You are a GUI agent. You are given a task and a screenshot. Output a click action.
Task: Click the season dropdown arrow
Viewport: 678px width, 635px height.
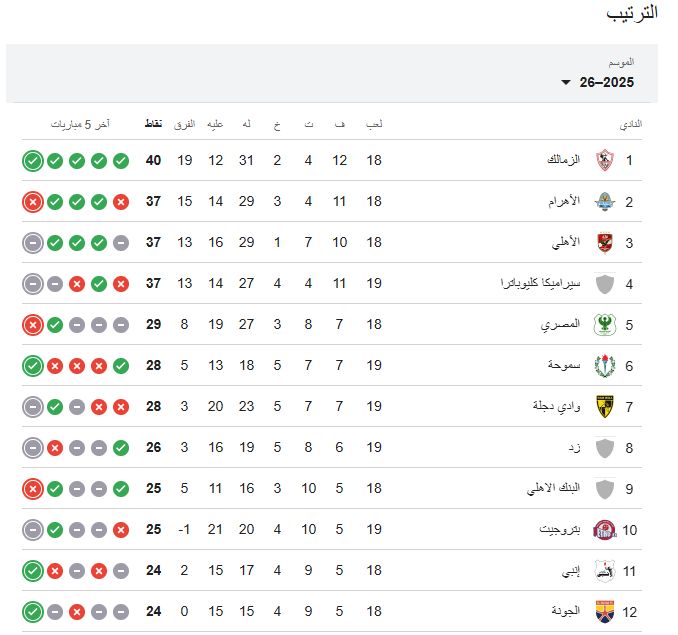click(566, 82)
